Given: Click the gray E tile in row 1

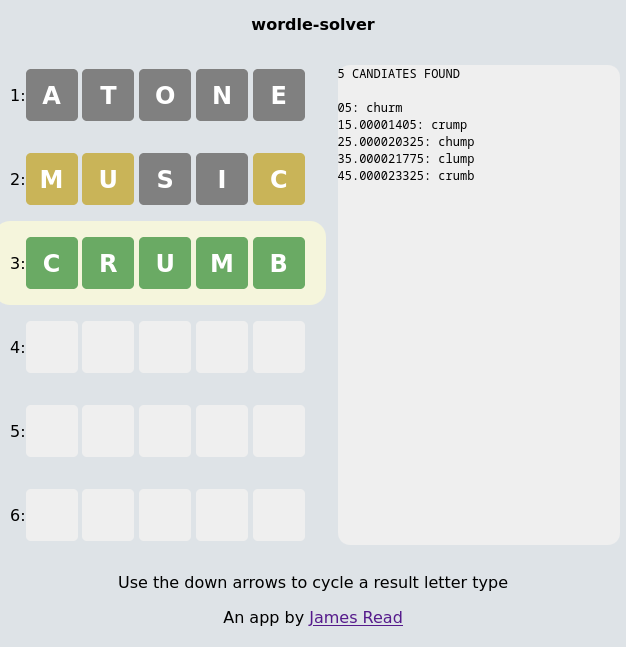Looking at the screenshot, I should pyautogui.click(x=279, y=95).
